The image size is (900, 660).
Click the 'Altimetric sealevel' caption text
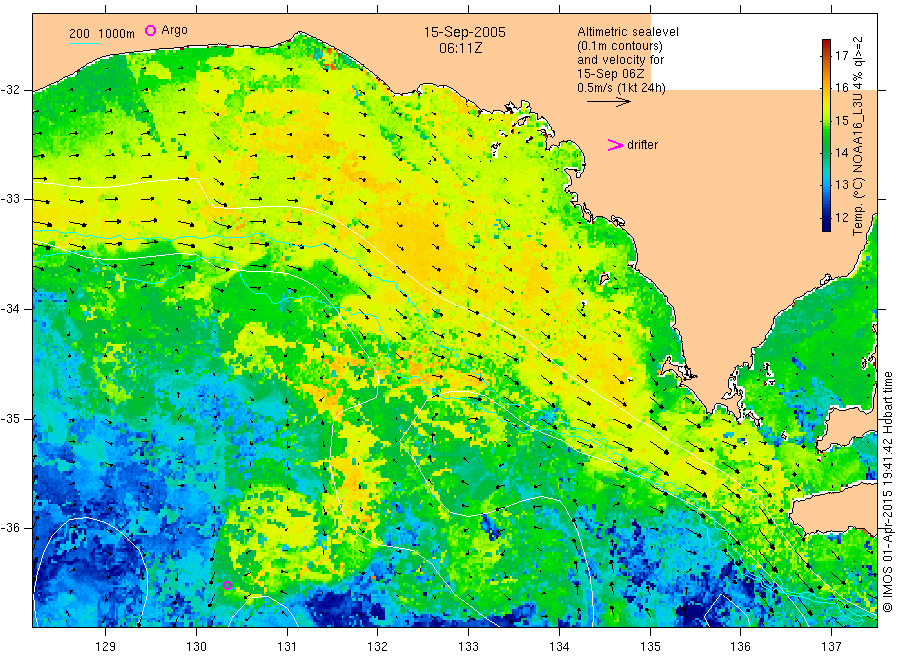point(627,32)
